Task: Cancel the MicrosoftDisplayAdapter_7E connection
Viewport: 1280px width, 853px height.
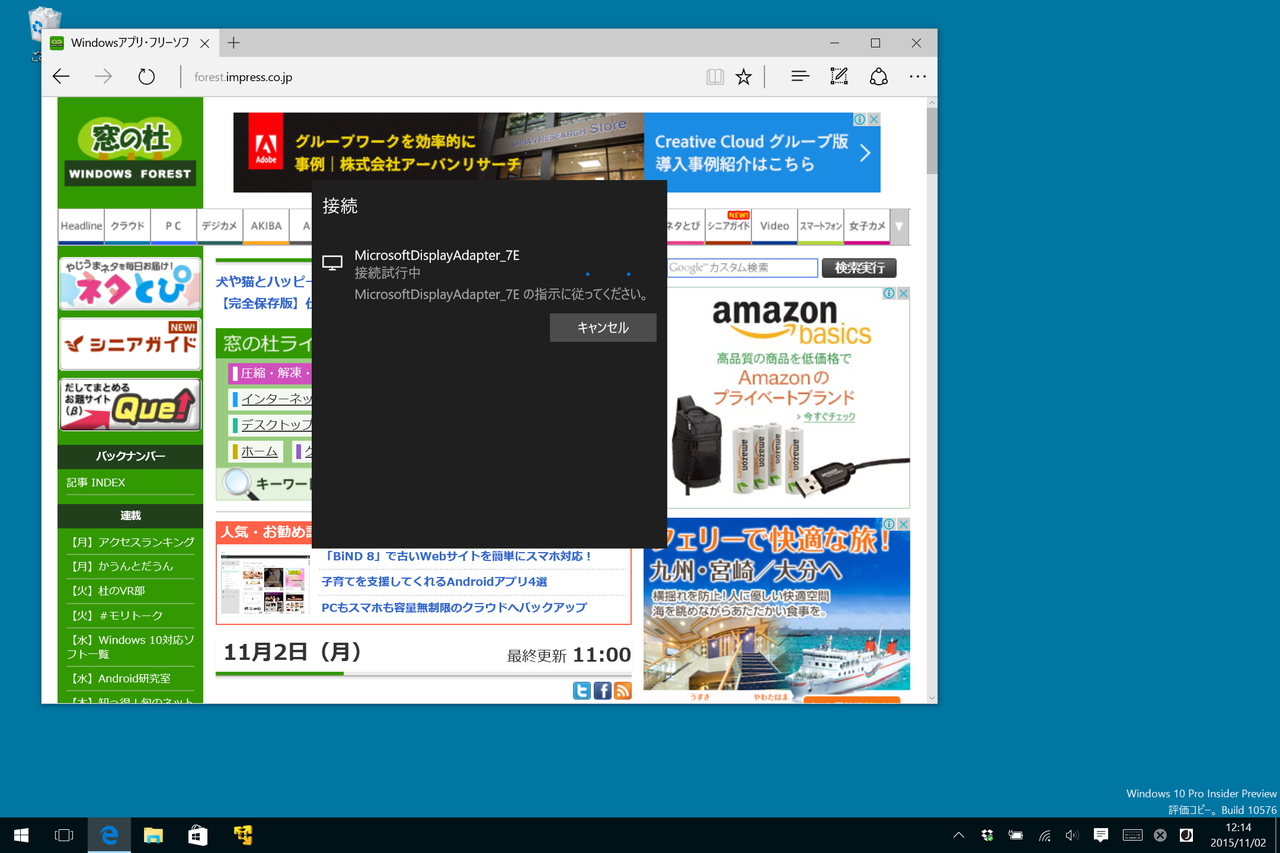Action: [602, 327]
